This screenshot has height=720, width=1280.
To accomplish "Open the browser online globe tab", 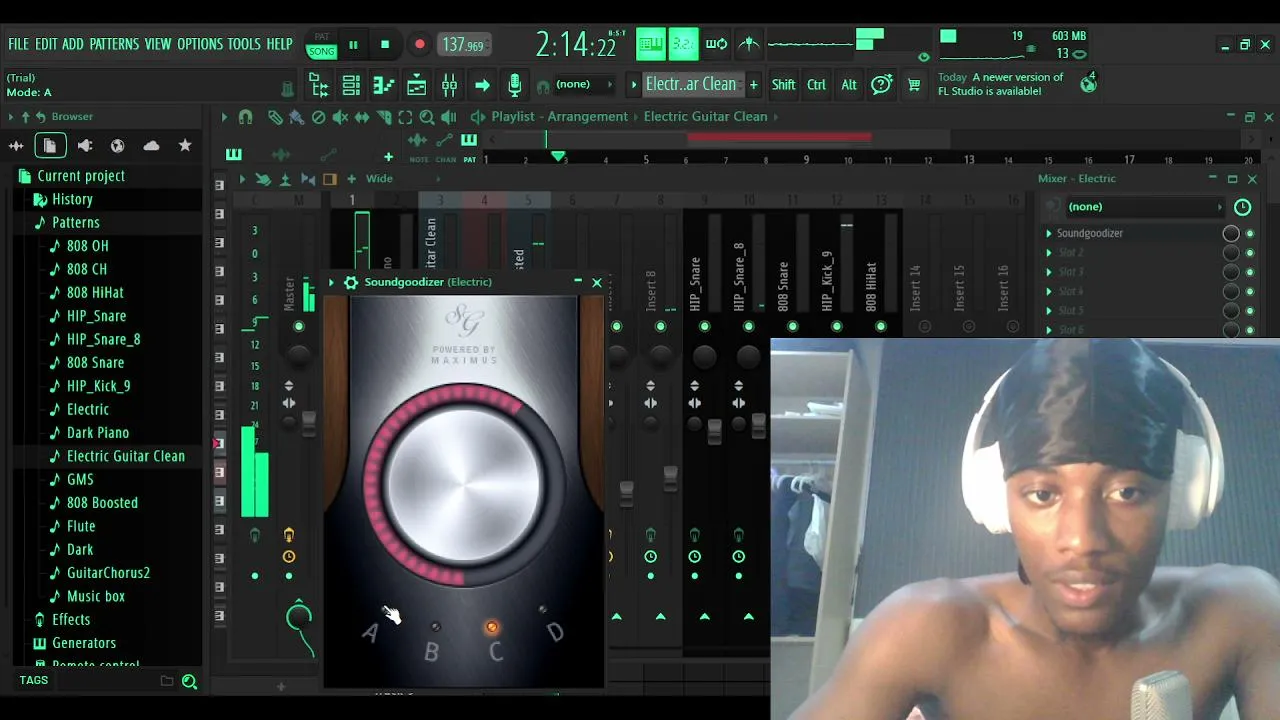I will (x=117, y=146).
